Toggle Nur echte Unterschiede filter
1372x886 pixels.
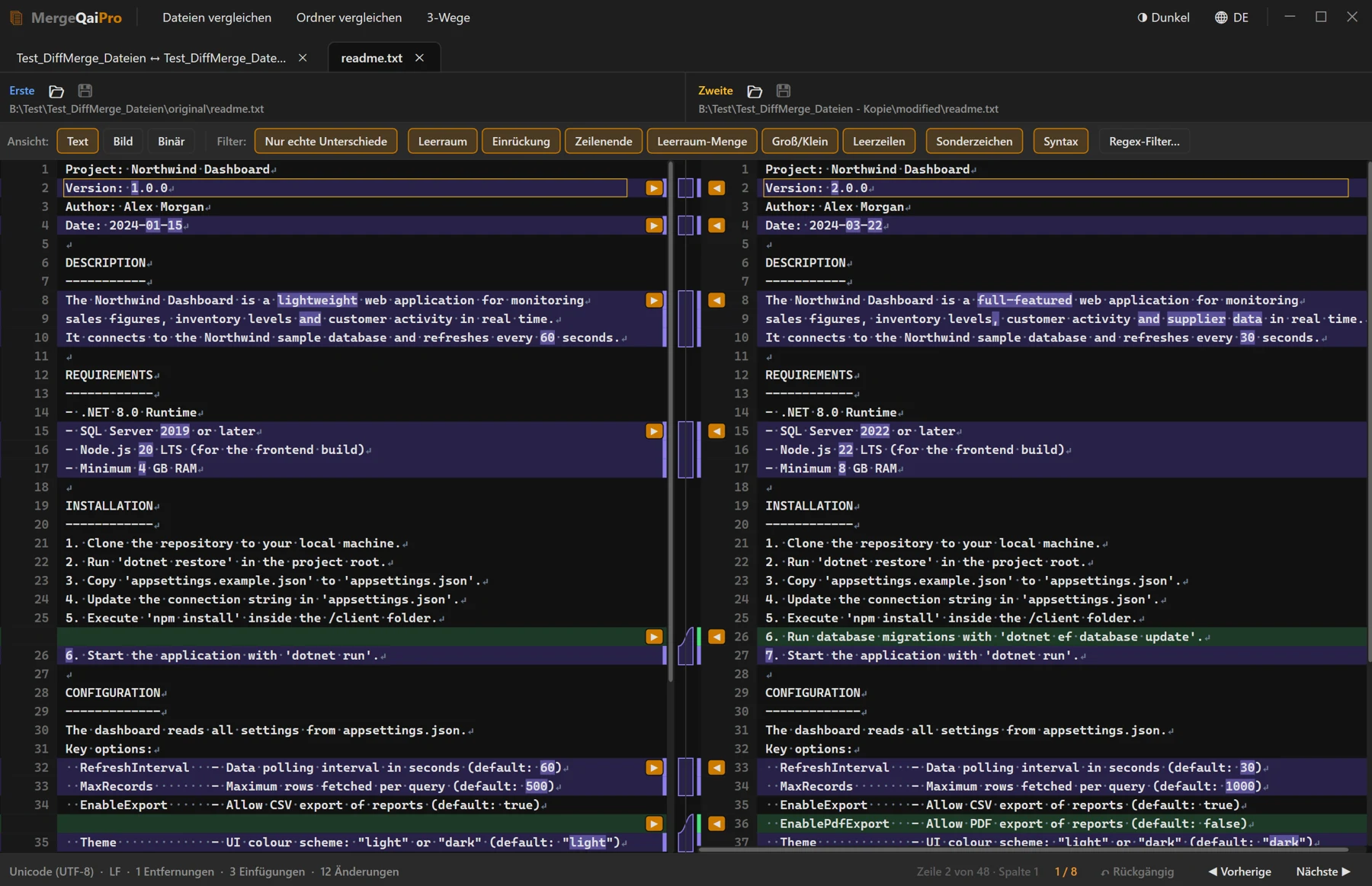point(326,141)
